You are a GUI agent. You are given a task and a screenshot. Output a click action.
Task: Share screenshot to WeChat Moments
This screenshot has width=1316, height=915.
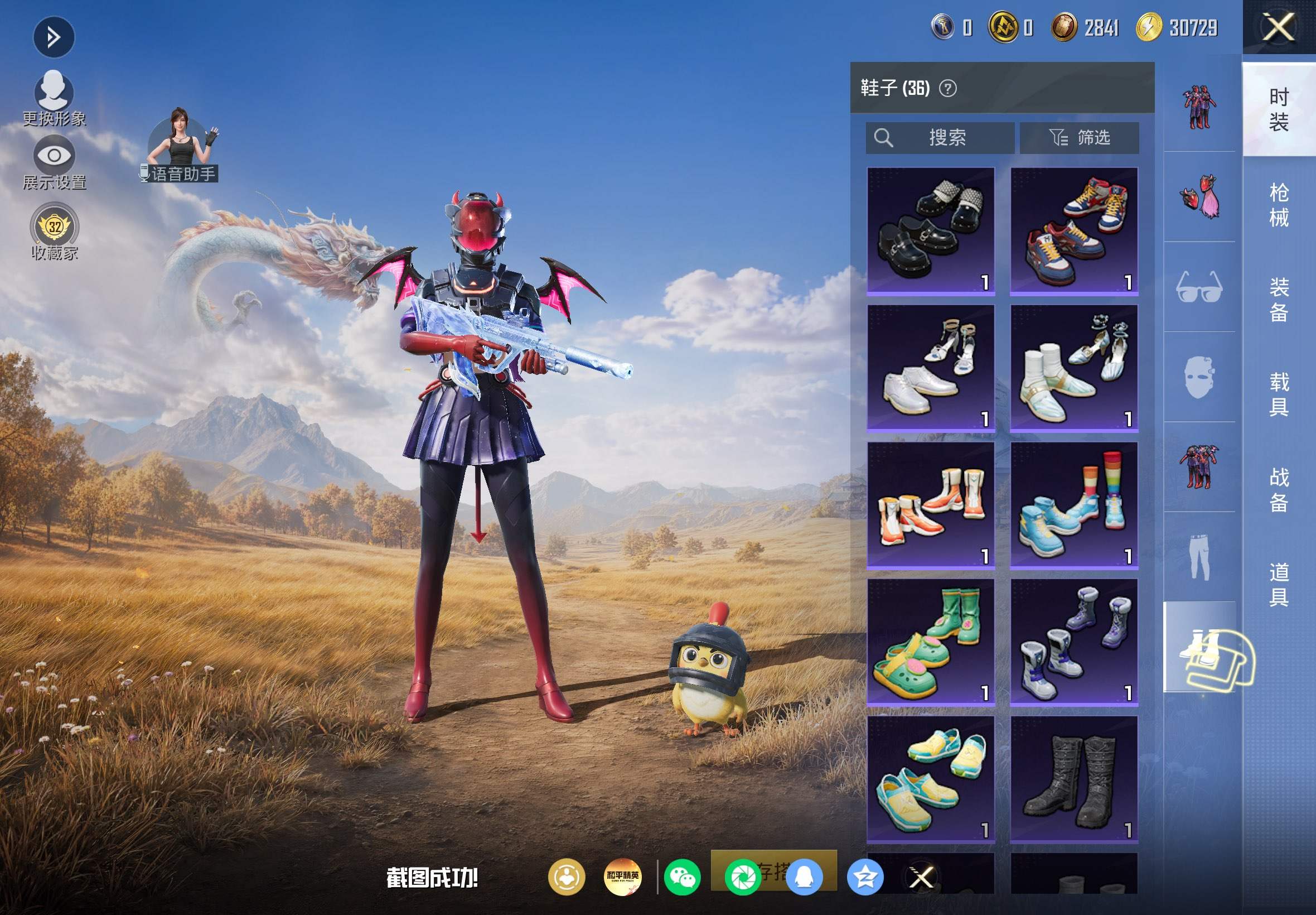point(743,877)
